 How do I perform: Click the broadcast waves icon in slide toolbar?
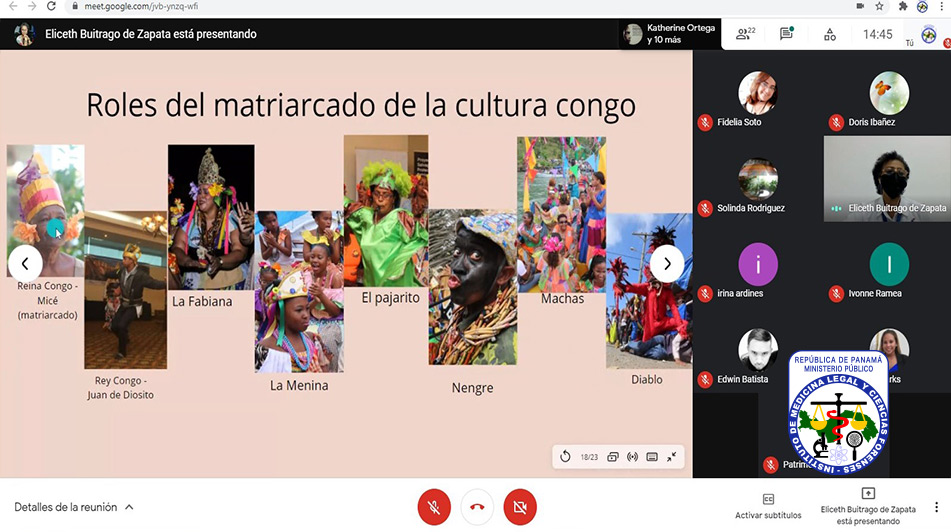click(x=632, y=457)
